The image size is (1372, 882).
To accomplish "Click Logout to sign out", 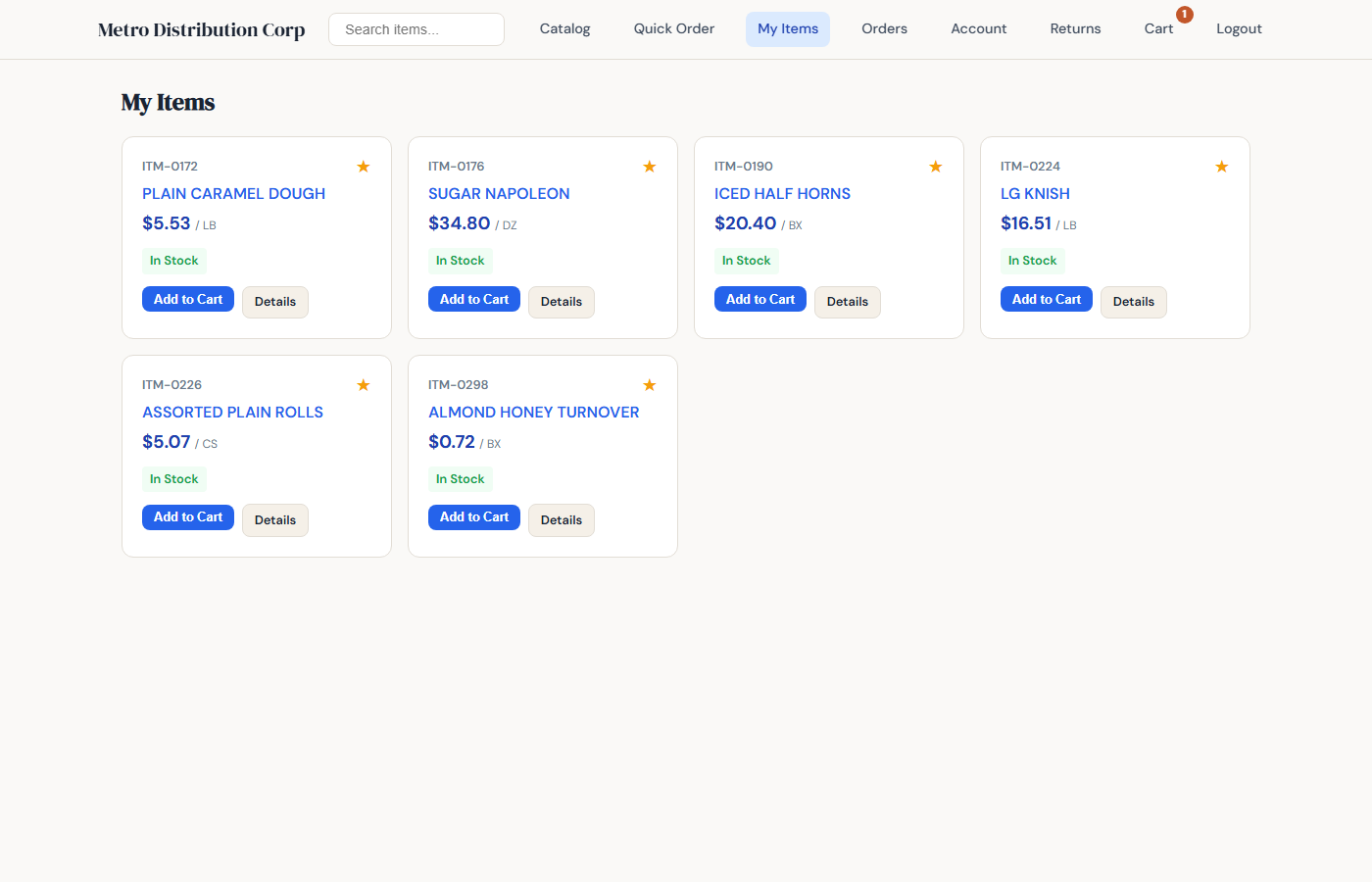I will pyautogui.click(x=1239, y=28).
